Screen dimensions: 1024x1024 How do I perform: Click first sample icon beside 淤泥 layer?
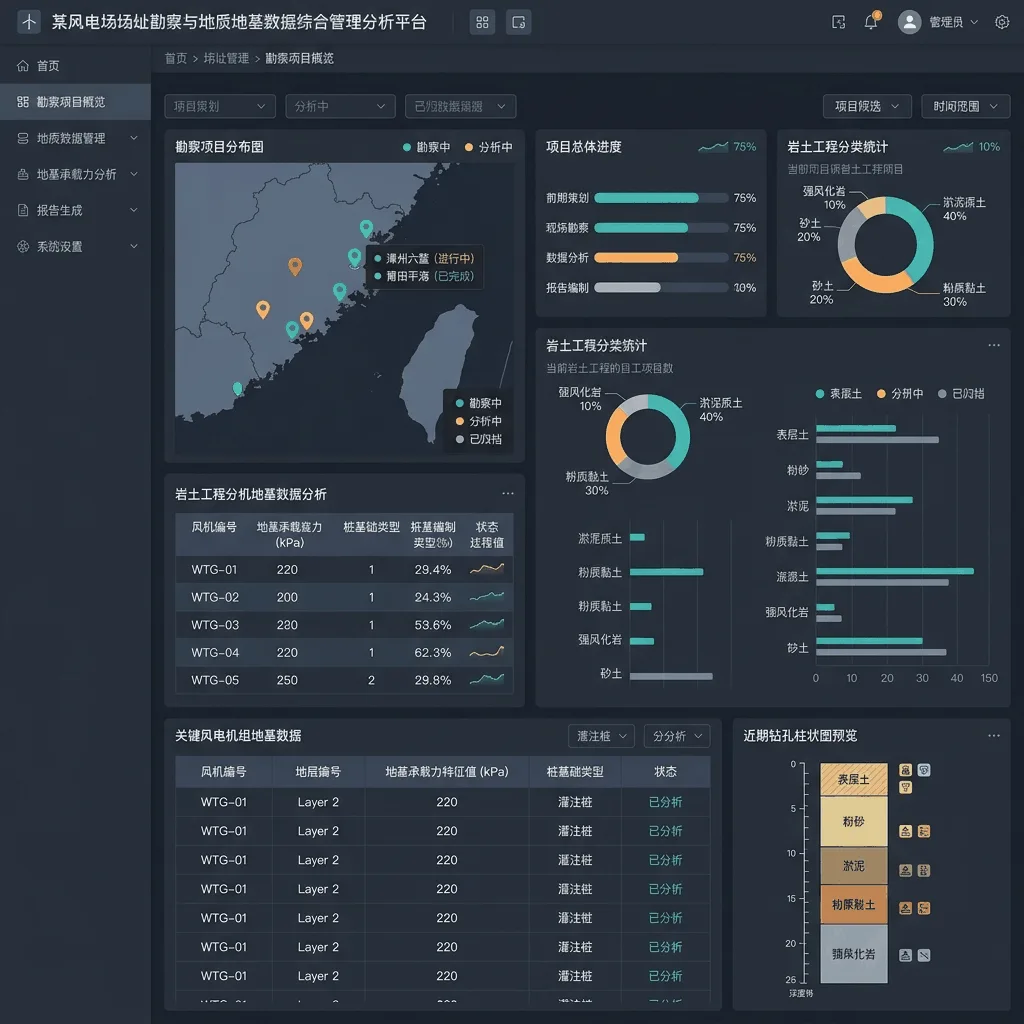(x=905, y=870)
